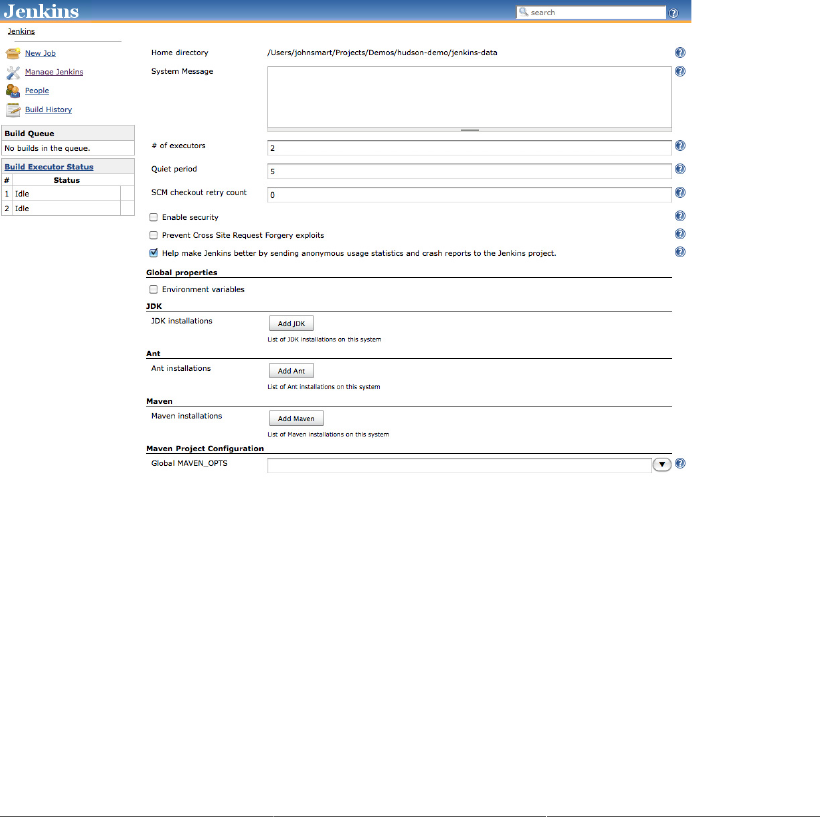Show help for Quiet period
820x817 pixels.
click(680, 168)
